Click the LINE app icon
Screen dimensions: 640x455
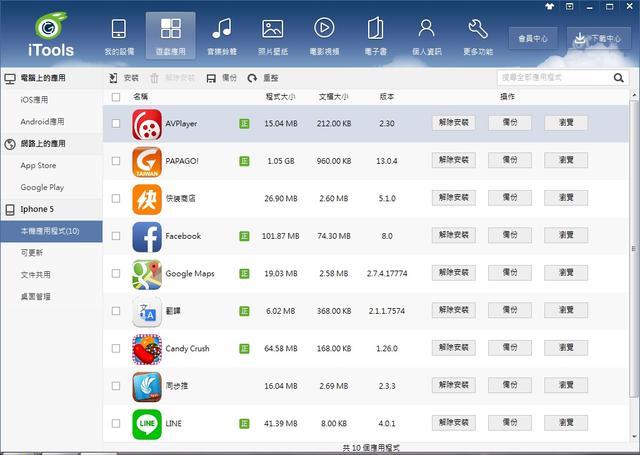click(x=147, y=424)
